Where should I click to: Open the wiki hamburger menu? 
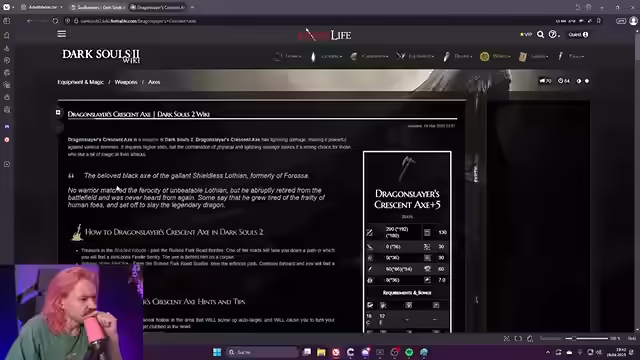(x=62, y=34)
